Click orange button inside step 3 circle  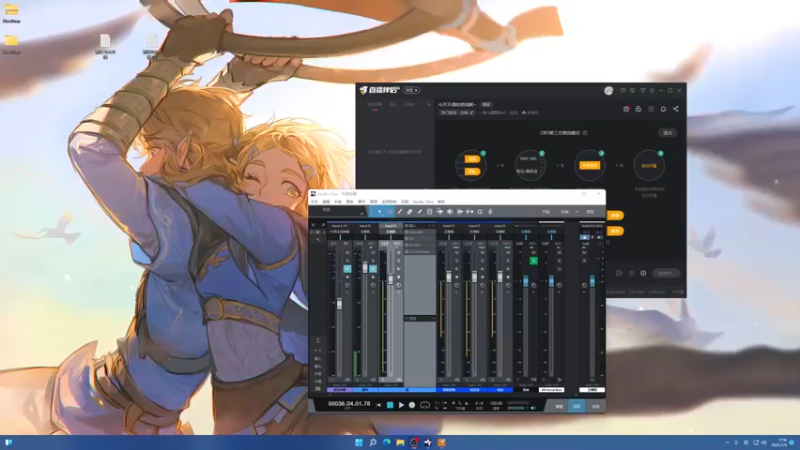pyautogui.click(x=590, y=165)
